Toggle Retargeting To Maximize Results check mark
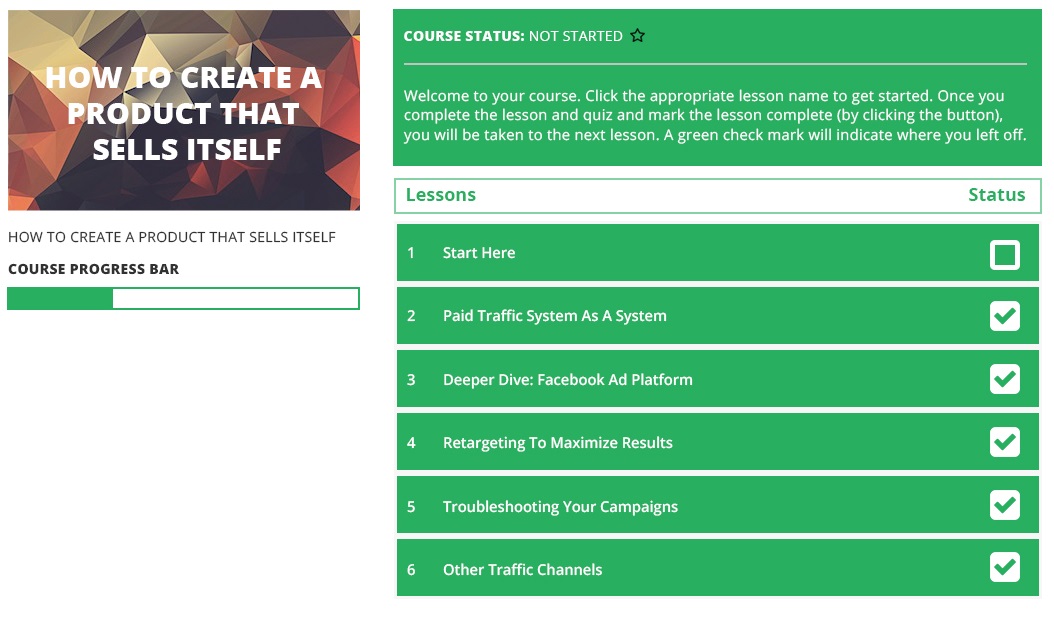Screen dimensions: 1054x618 tap(1004, 443)
